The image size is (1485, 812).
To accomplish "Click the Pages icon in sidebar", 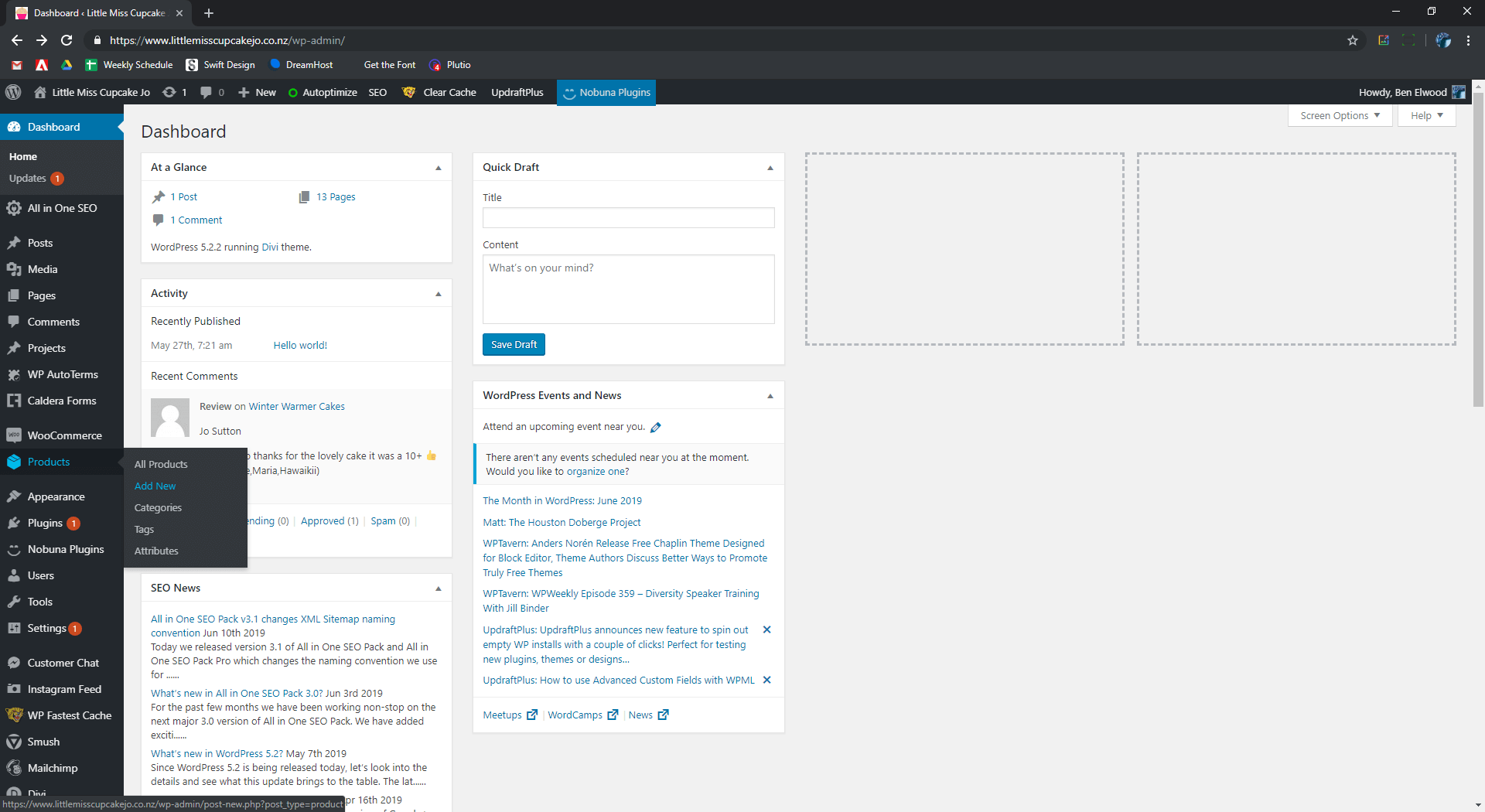I will point(14,295).
